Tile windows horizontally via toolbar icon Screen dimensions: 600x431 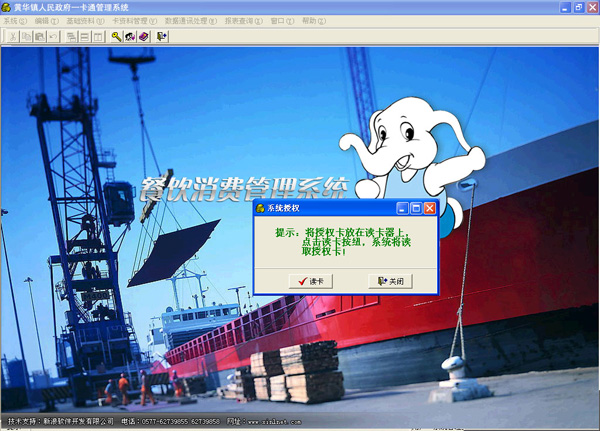tap(85, 36)
